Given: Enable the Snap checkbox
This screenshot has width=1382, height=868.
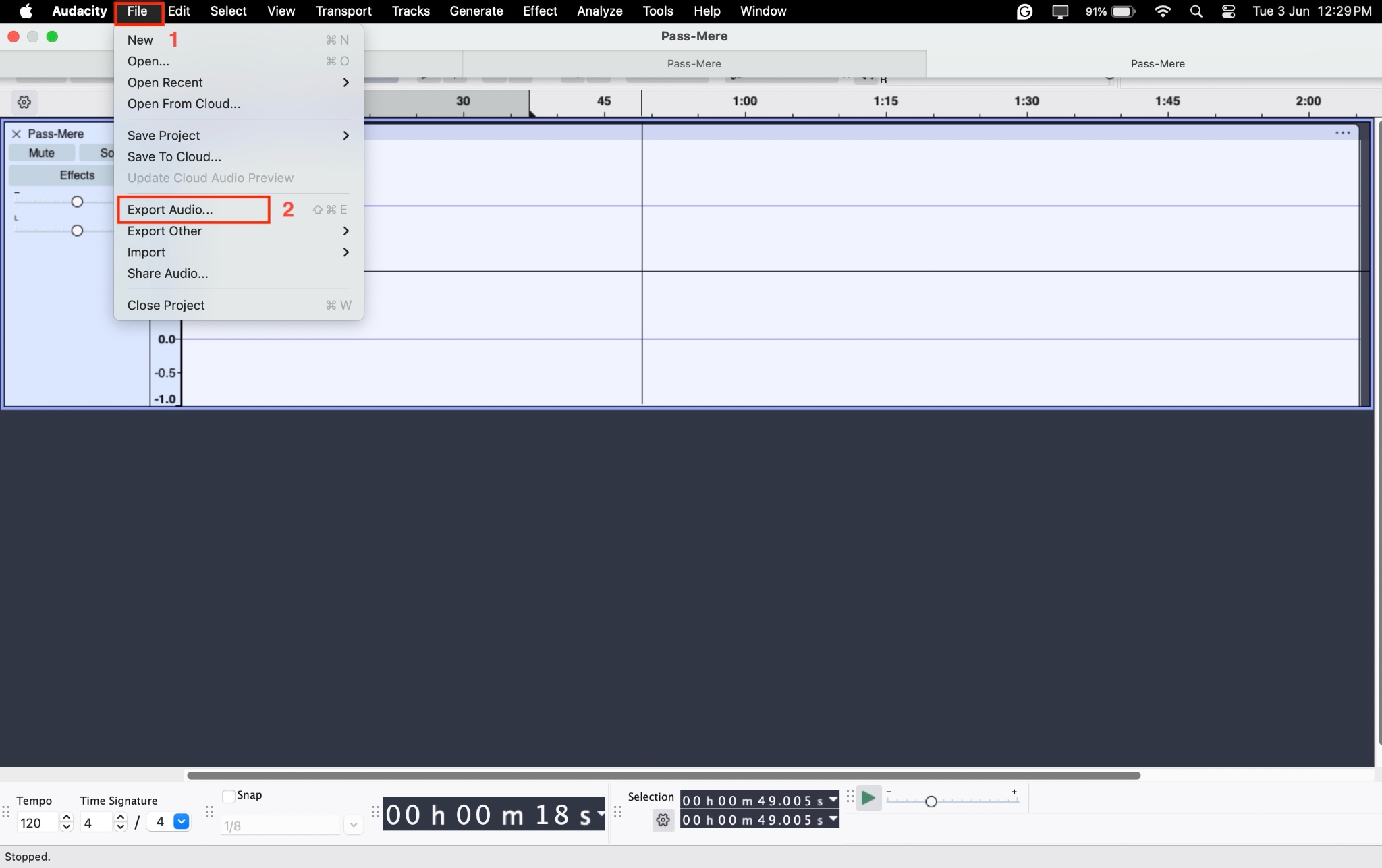Looking at the screenshot, I should 229,796.
